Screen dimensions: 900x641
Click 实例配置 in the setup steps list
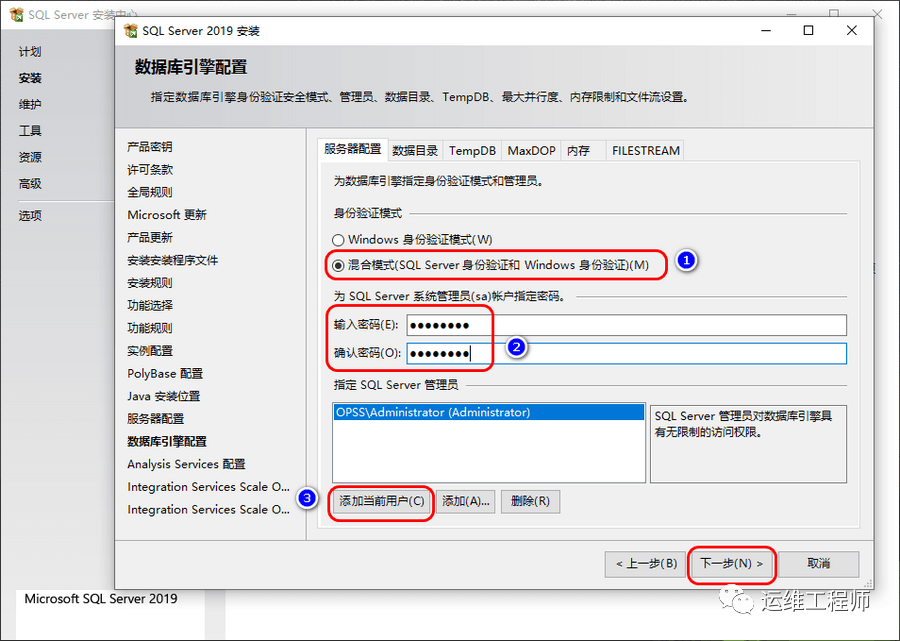(150, 351)
